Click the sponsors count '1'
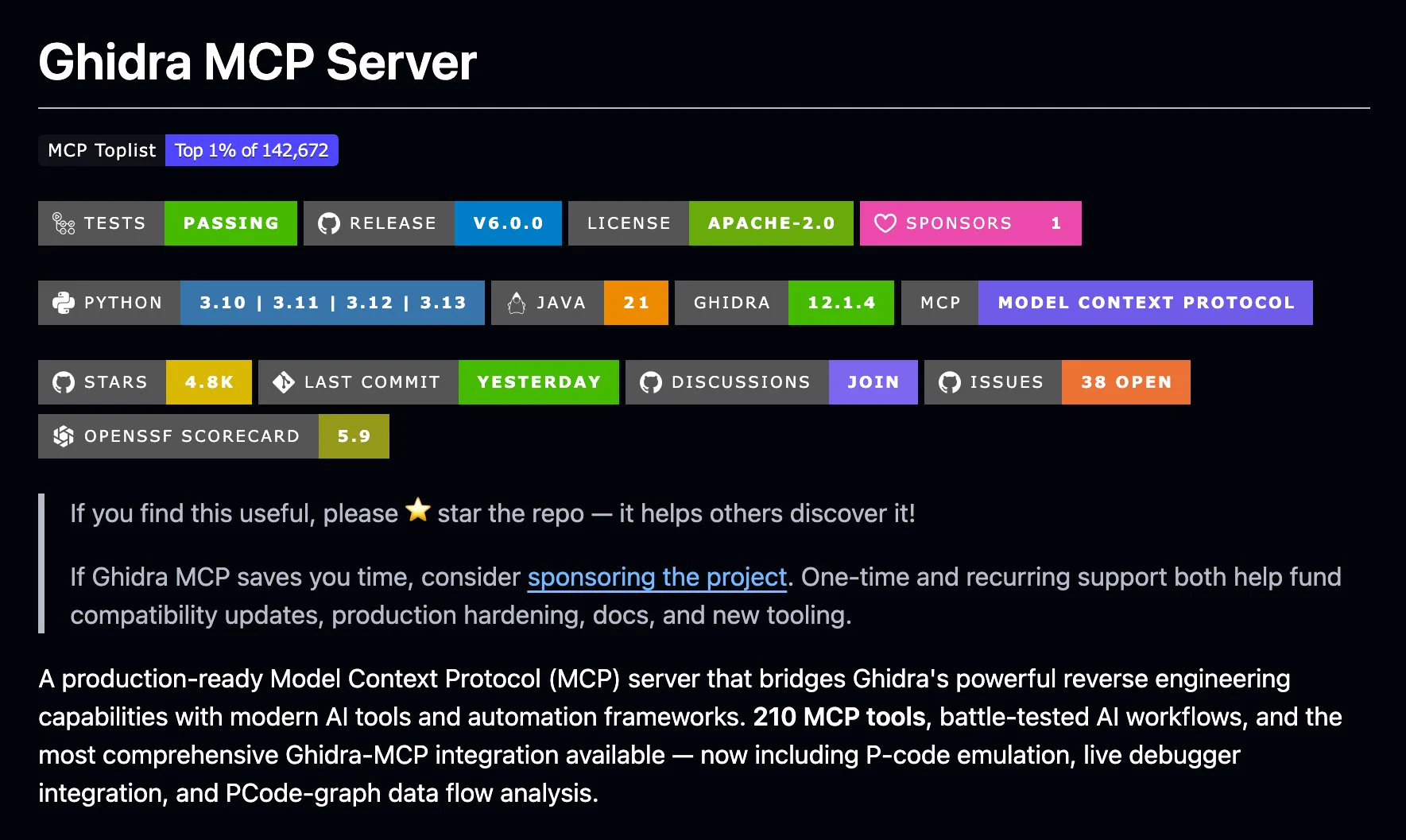Image resolution: width=1406 pixels, height=840 pixels. (1055, 223)
